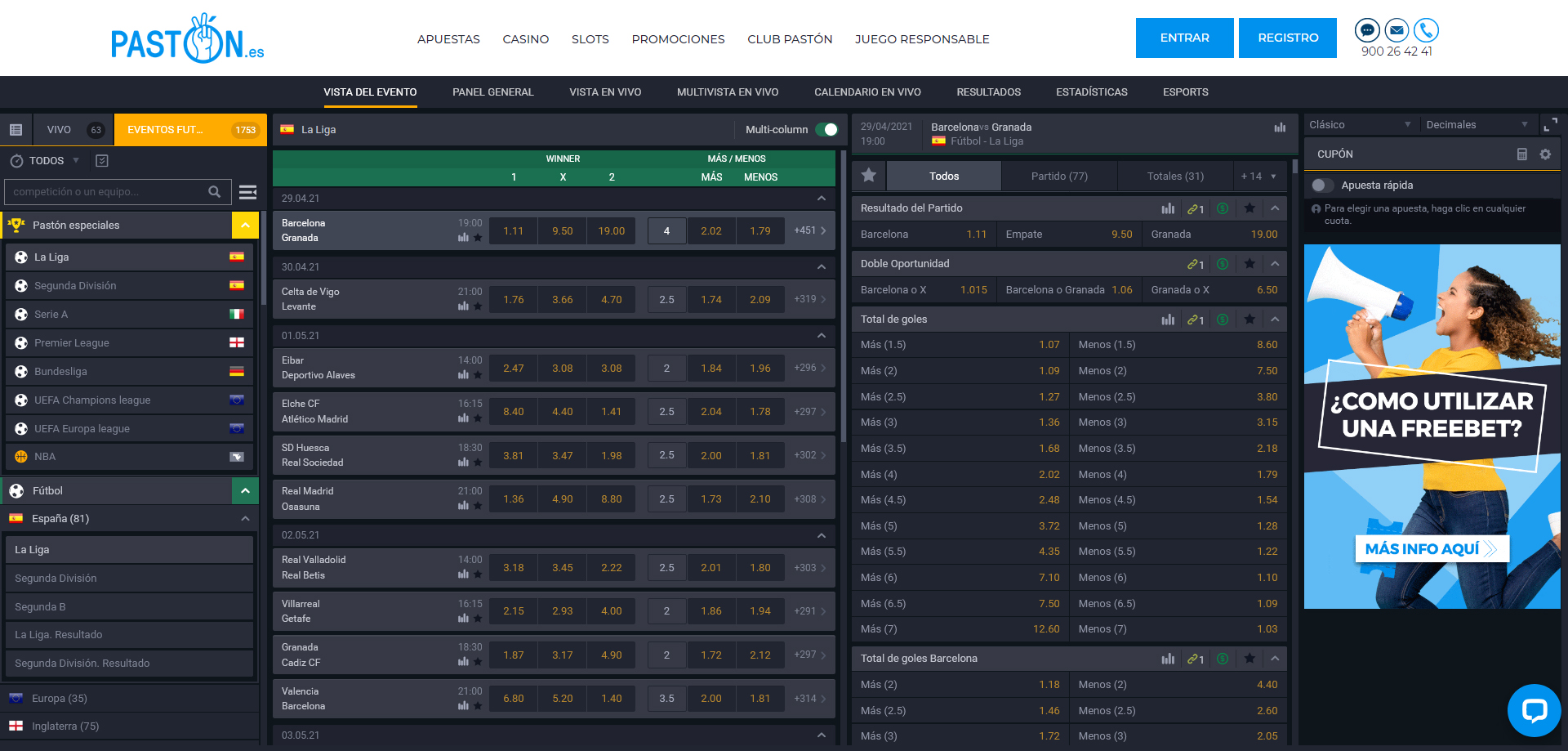
Task: Collapse the Total de goles Barcelona market
Action: [x=1275, y=659]
